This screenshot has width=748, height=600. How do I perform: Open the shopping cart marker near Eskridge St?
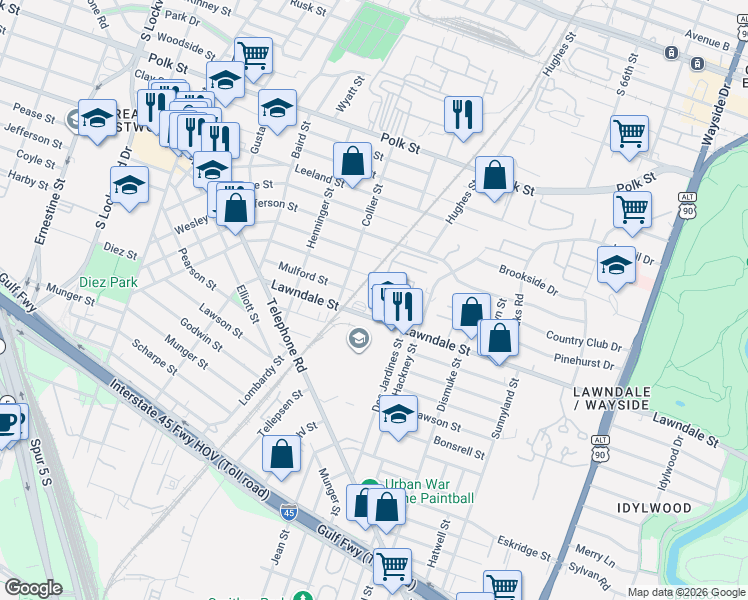(x=502, y=585)
